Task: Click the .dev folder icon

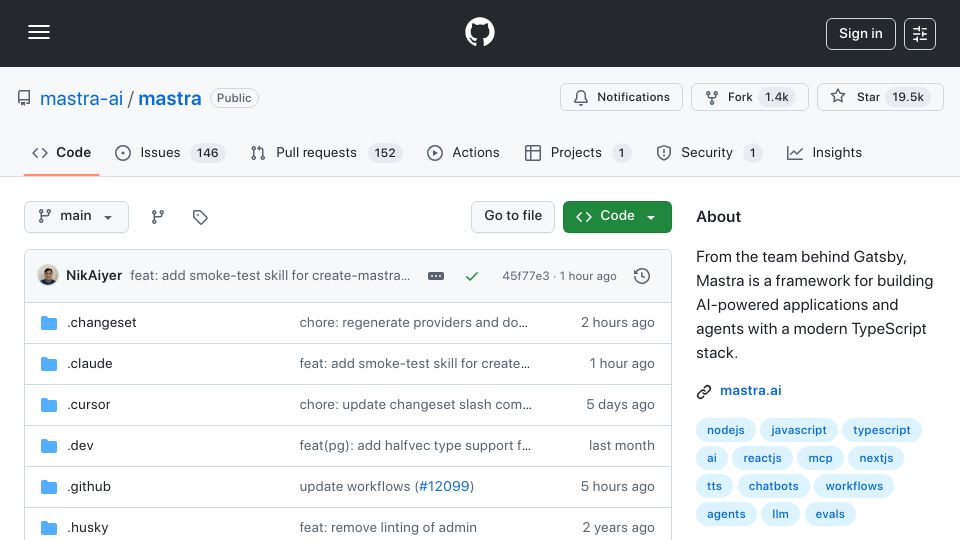Action: [49, 446]
